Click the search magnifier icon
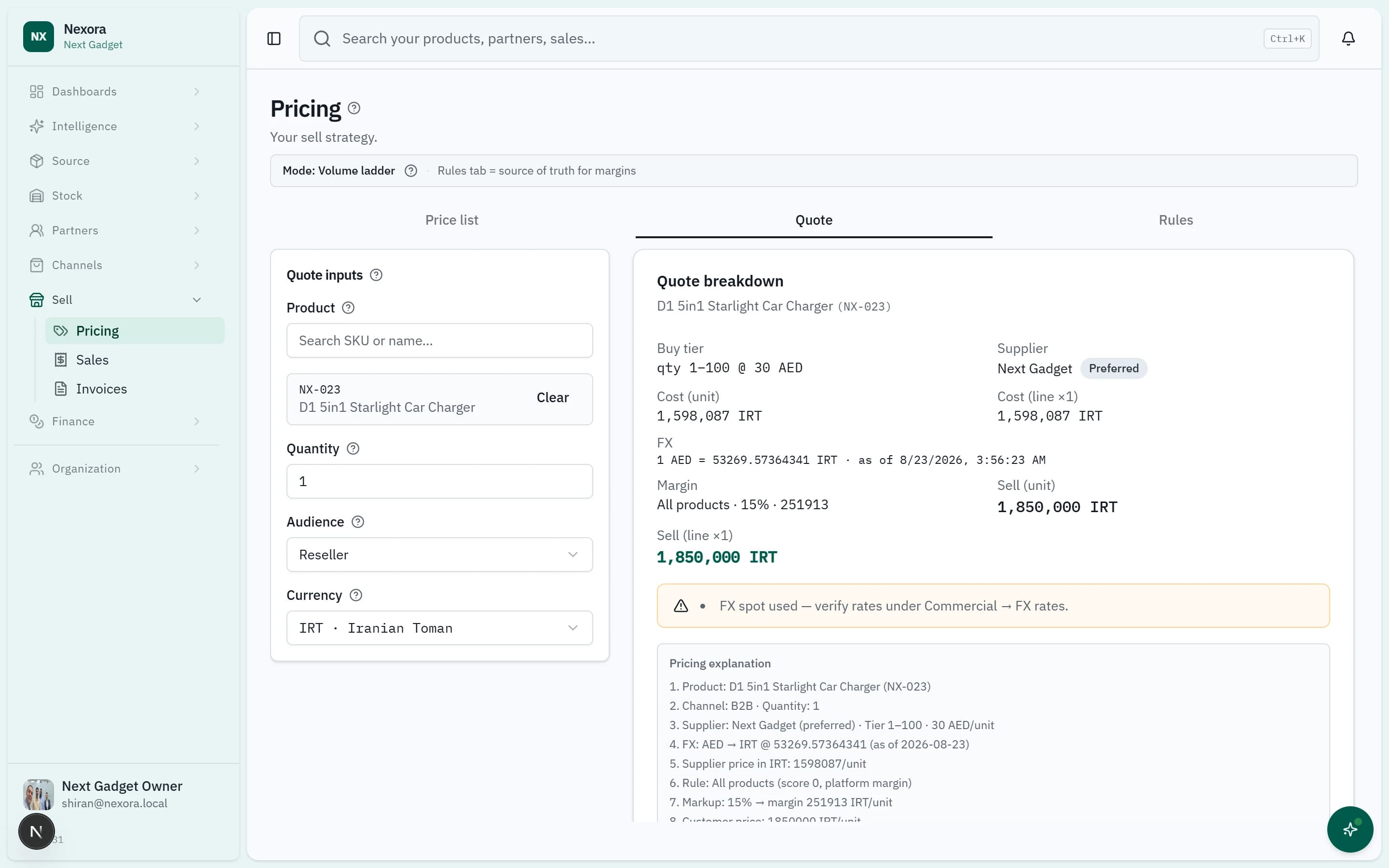Viewport: 1389px width, 868px height. (322, 39)
